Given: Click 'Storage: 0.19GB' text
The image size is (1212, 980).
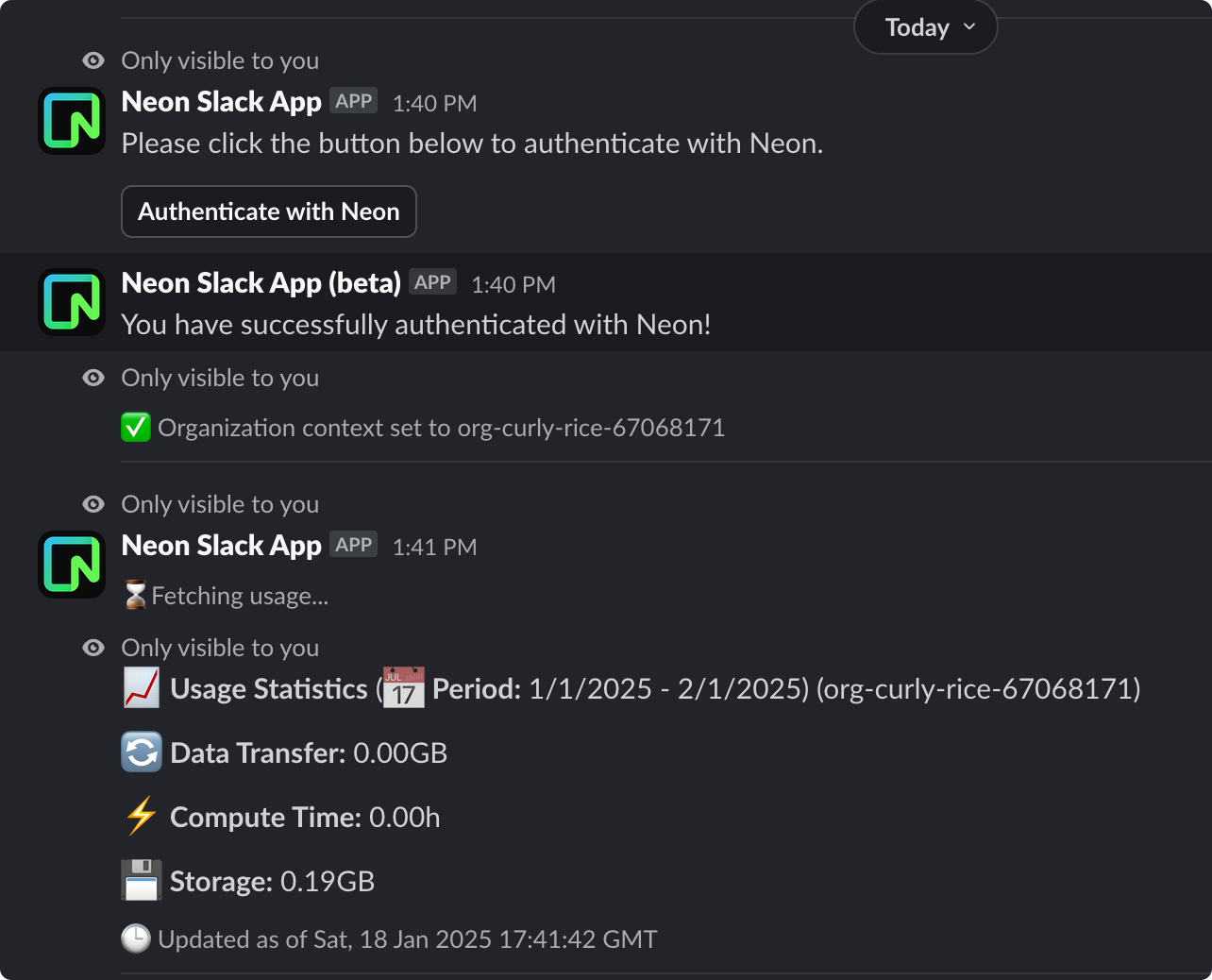Looking at the screenshot, I should pos(273,882).
